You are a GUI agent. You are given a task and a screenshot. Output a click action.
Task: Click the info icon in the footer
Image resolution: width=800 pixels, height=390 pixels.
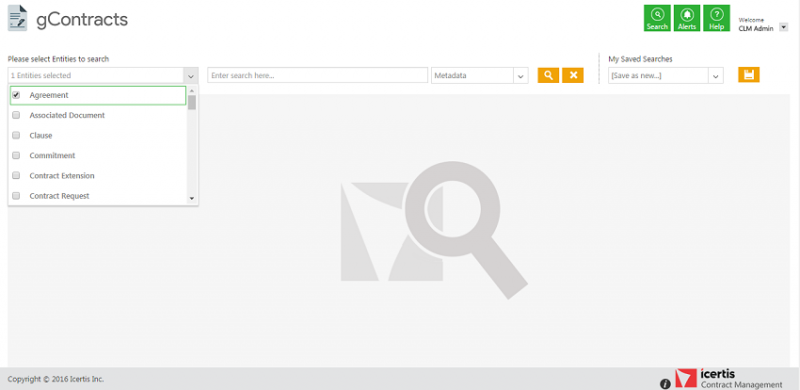(x=665, y=384)
